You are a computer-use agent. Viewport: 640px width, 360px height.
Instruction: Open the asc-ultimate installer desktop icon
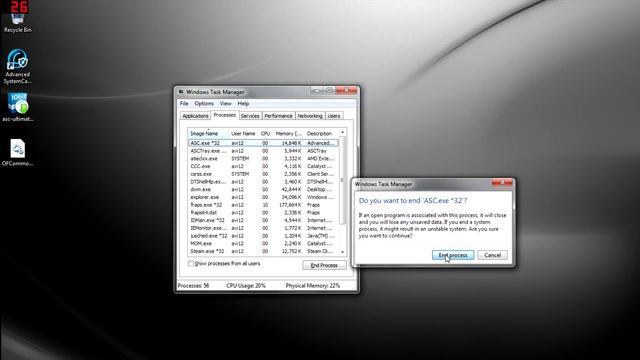point(18,107)
